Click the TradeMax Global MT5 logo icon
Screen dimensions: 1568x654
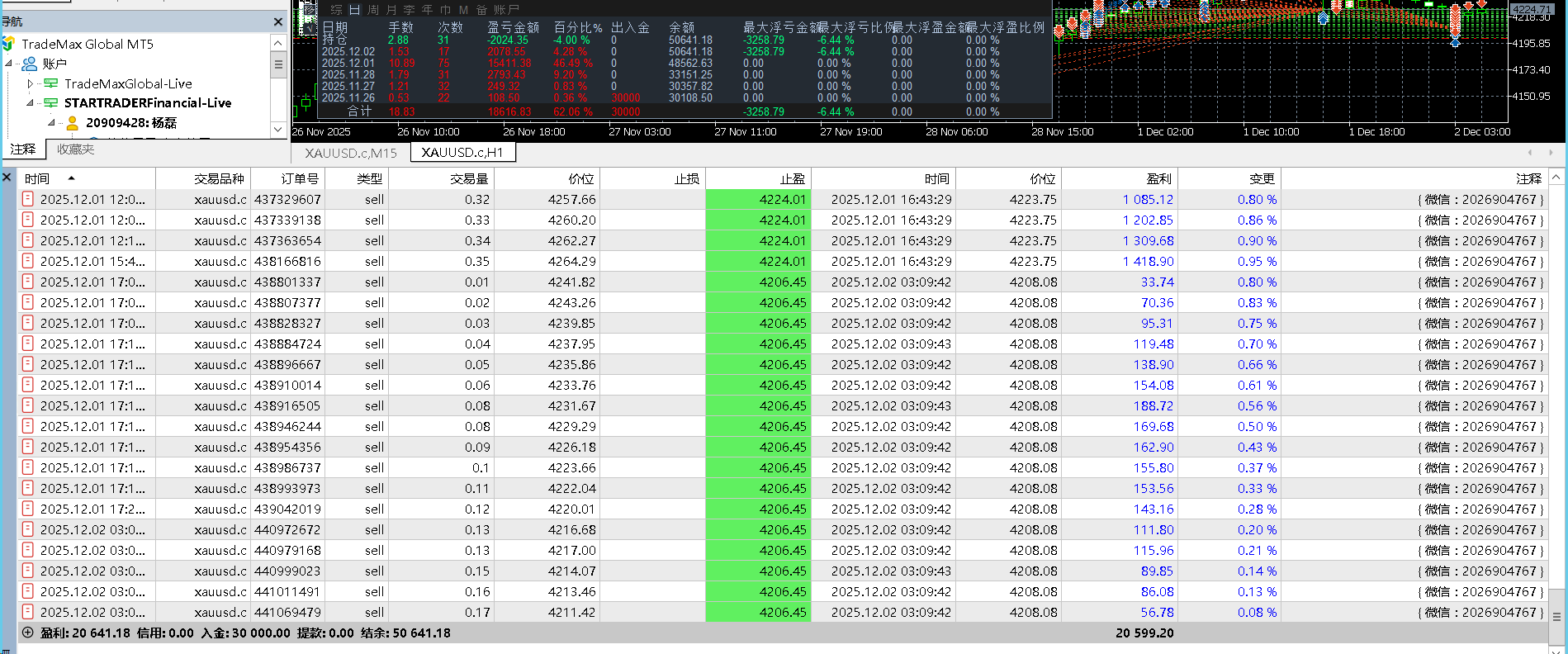pyautogui.click(x=8, y=43)
